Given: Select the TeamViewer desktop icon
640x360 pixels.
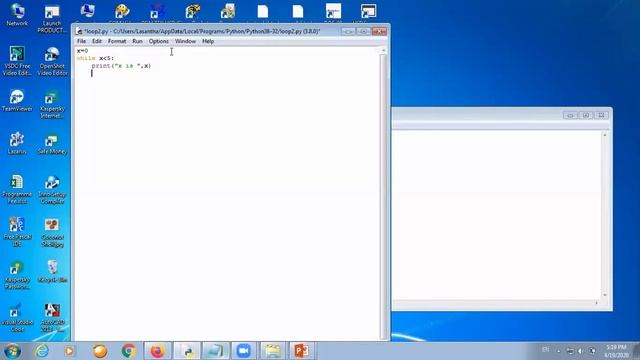Looking at the screenshot, I should tap(17, 100).
